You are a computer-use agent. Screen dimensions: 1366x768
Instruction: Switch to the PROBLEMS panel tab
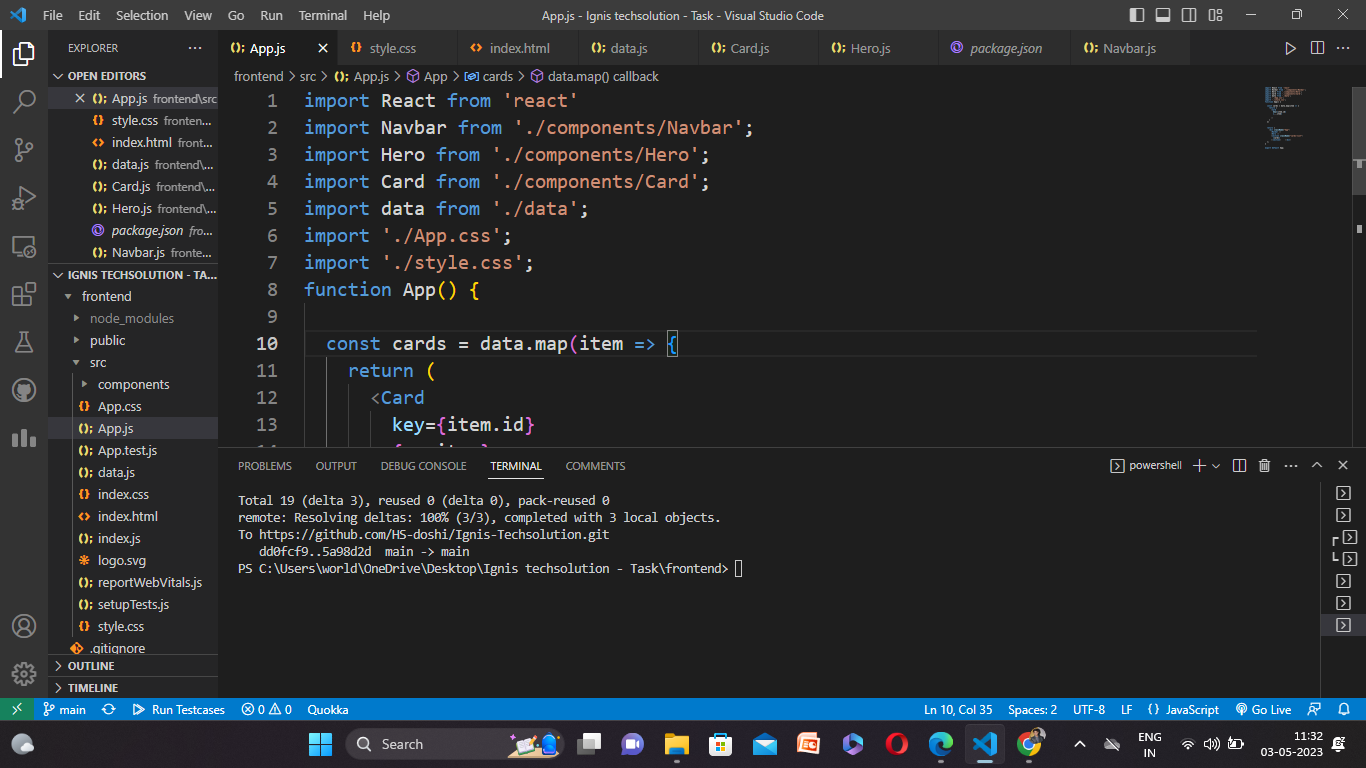pyautogui.click(x=264, y=465)
